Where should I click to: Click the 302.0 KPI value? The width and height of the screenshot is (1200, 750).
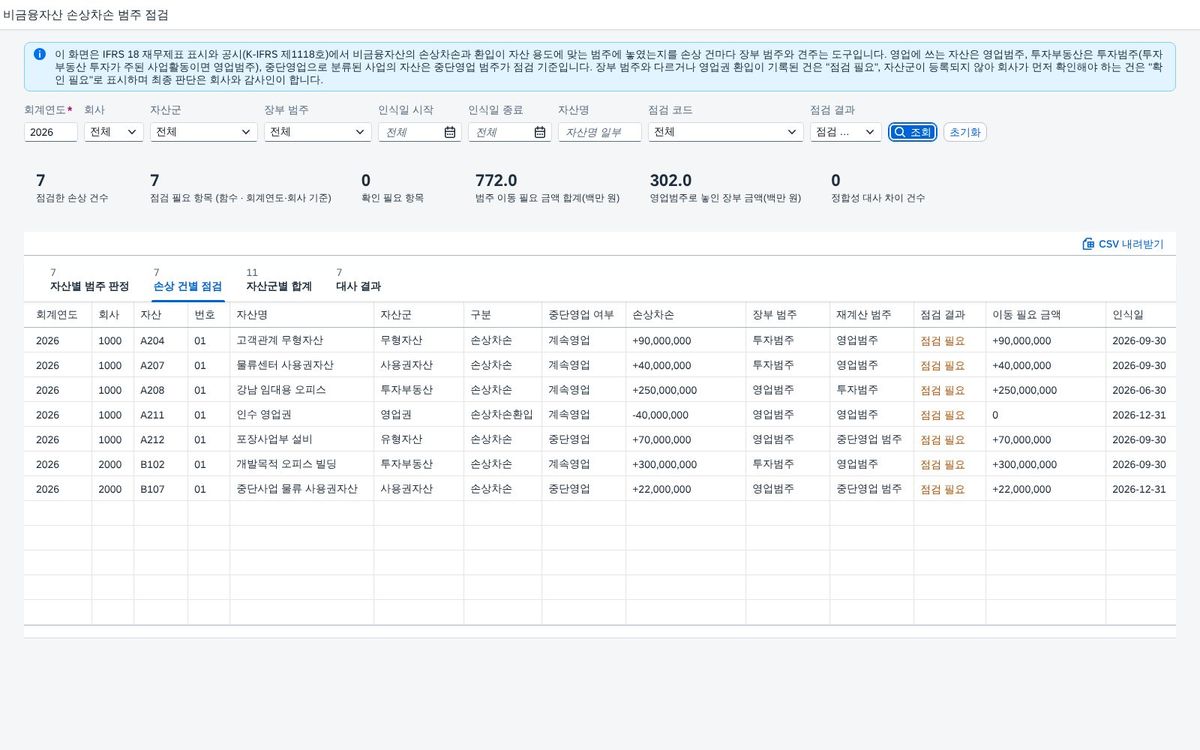point(671,180)
